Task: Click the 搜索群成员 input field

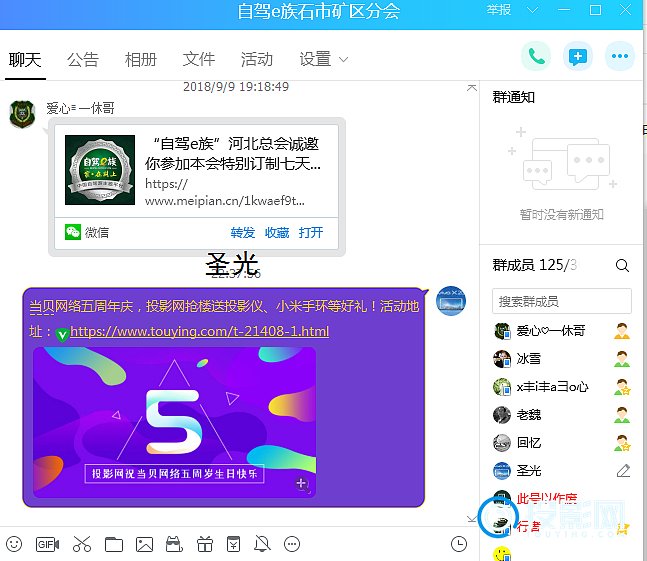Action: click(562, 301)
